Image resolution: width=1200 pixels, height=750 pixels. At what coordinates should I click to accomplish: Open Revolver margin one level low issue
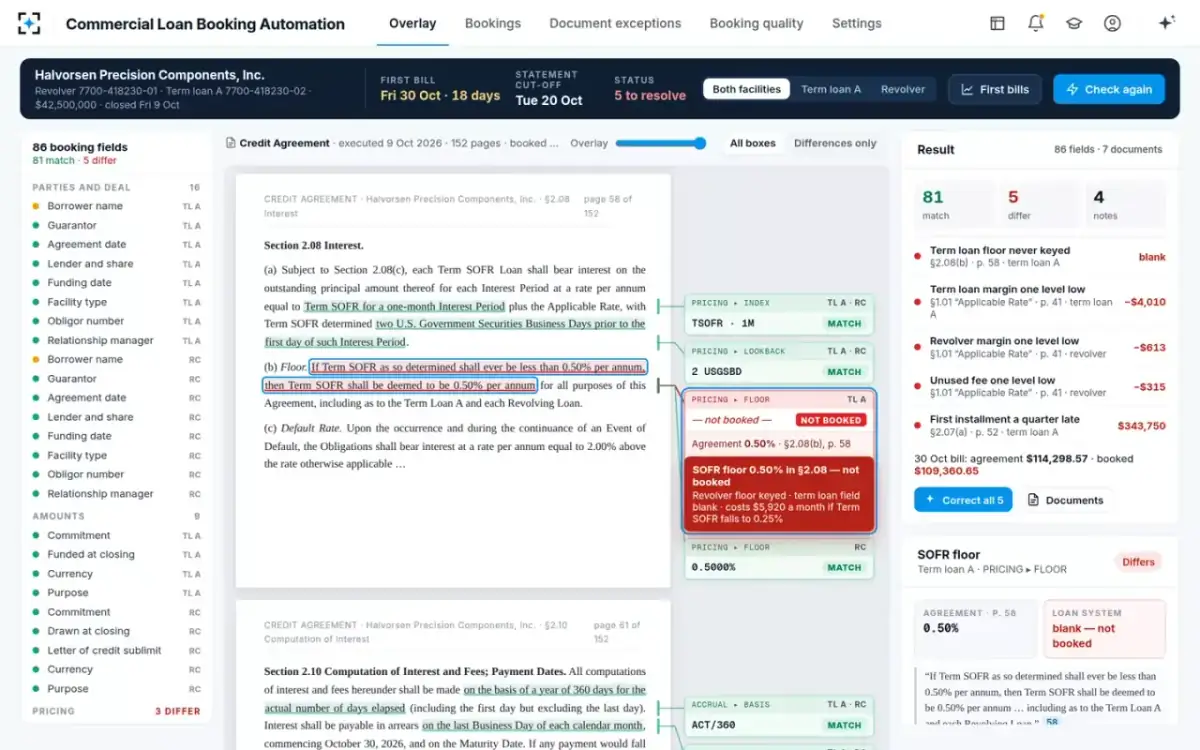pyautogui.click(x=1040, y=347)
